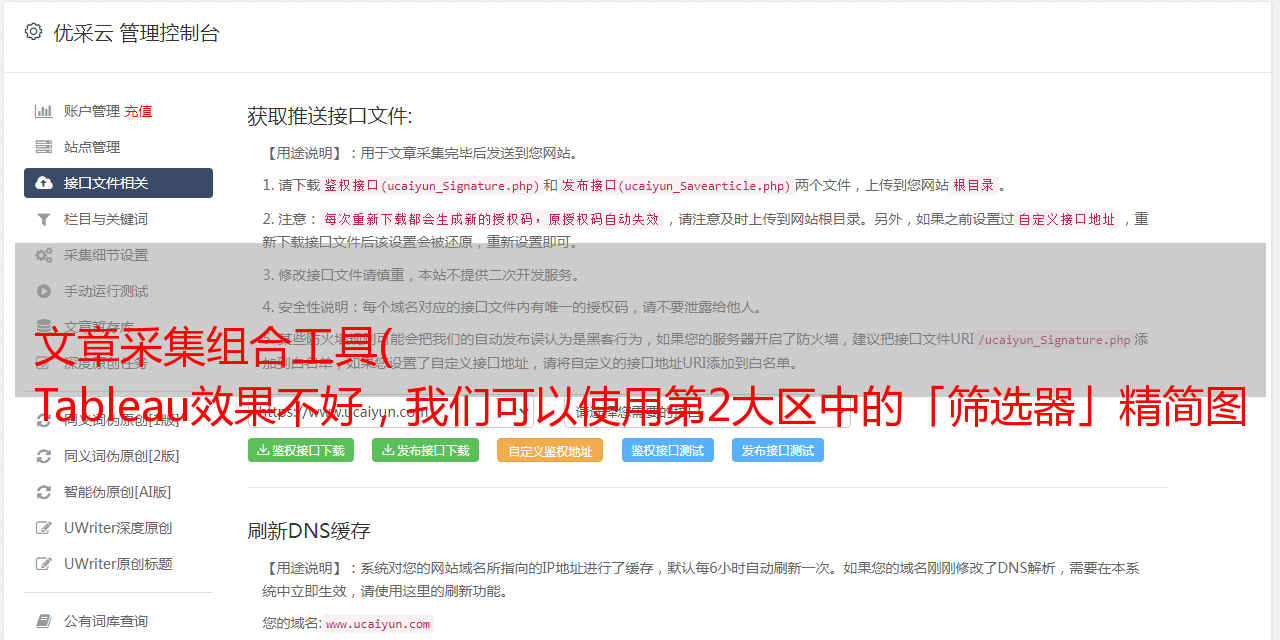
Task: Open UWriter原创标题 via its edit icon
Action: pyautogui.click(x=44, y=564)
